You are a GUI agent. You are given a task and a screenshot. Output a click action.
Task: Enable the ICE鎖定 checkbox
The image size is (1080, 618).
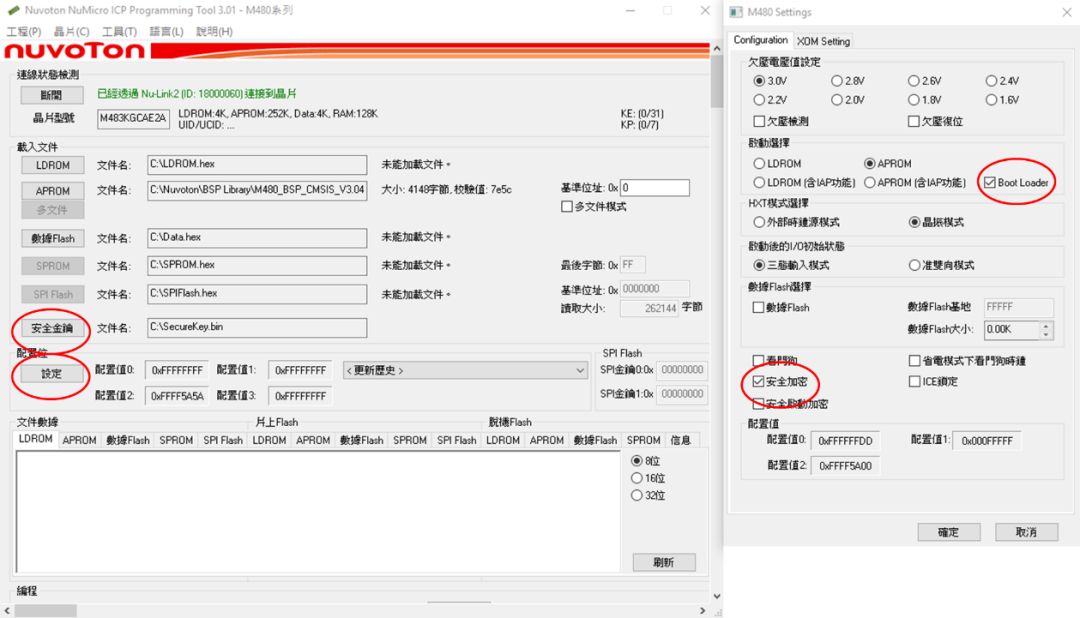tap(915, 382)
